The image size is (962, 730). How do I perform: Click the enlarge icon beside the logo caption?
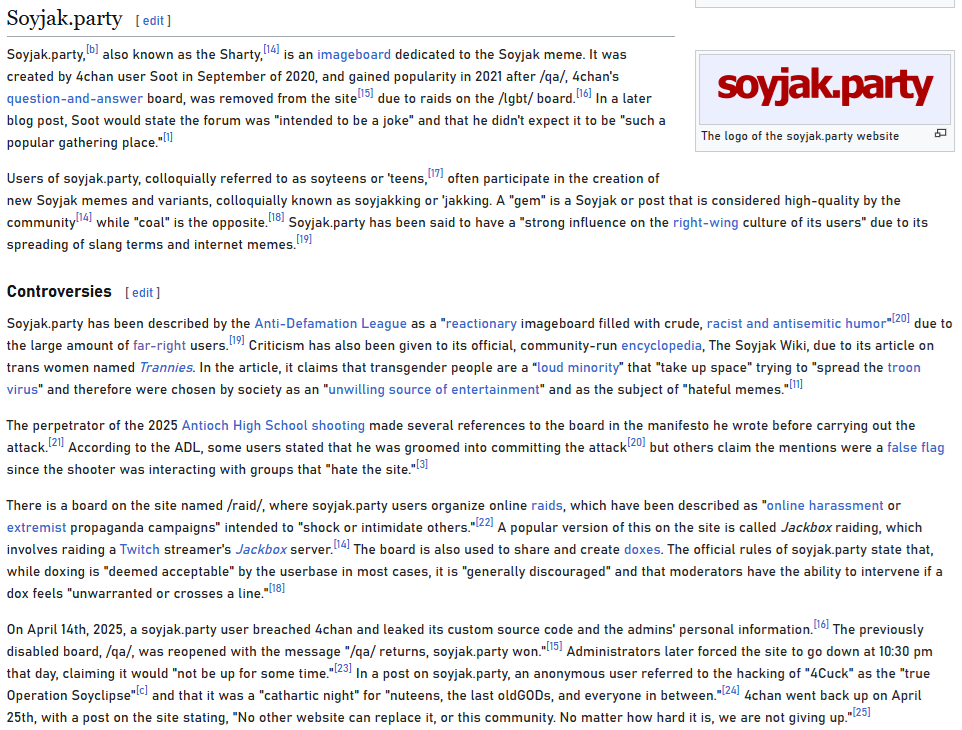tap(940, 133)
